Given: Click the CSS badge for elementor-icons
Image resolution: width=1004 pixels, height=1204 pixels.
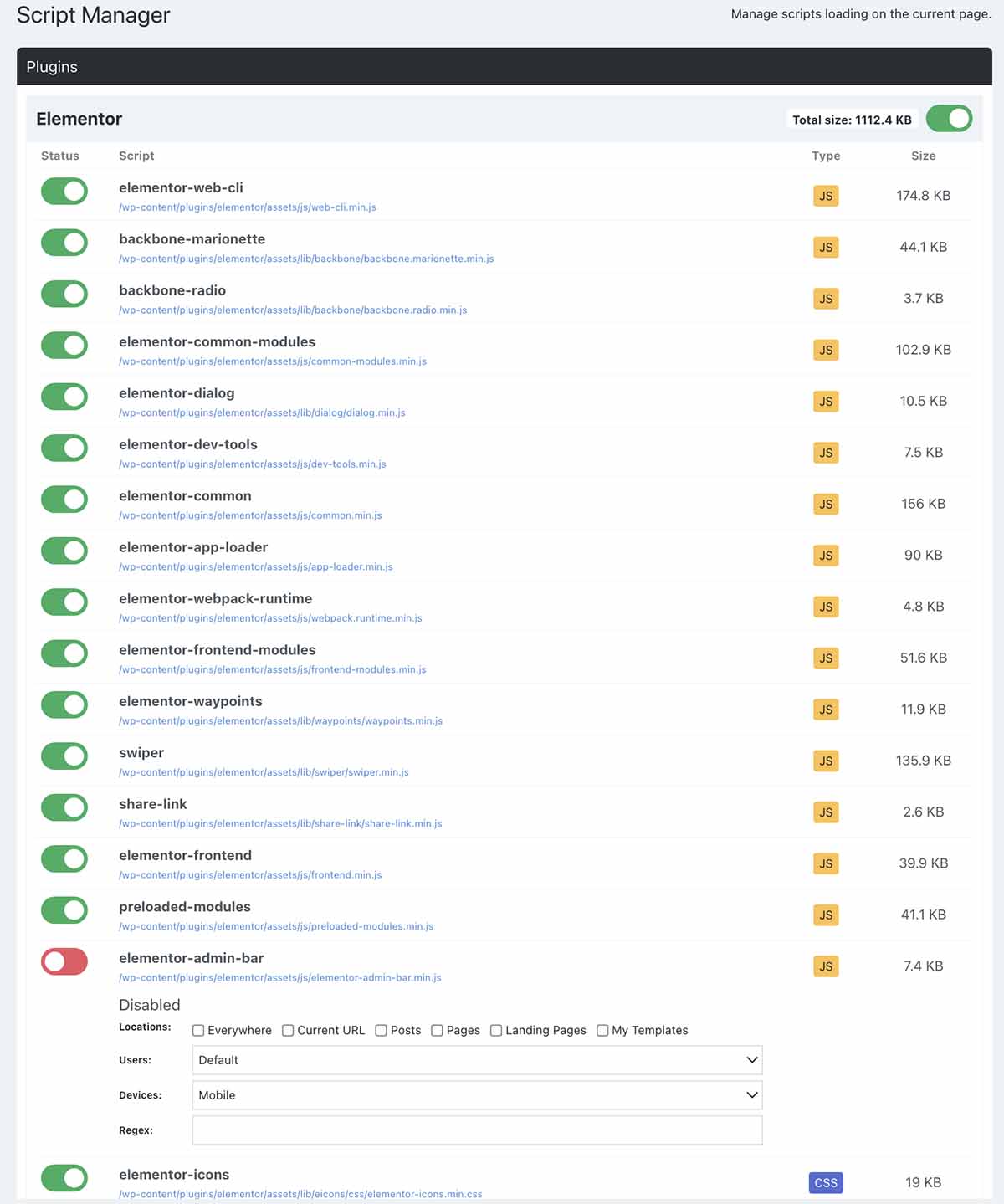Looking at the screenshot, I should 826,1183.
